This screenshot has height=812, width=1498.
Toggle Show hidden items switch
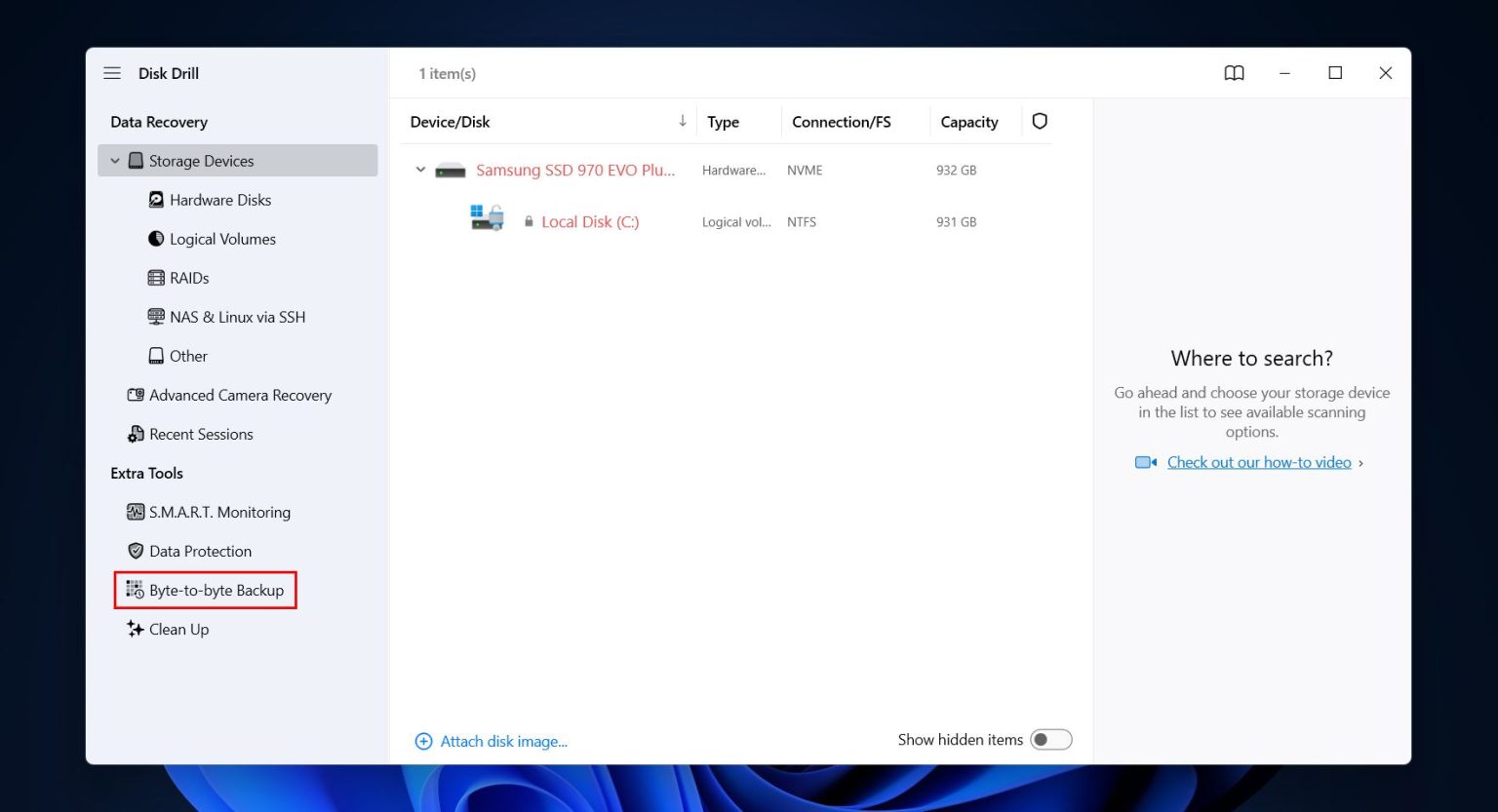[x=1051, y=739]
